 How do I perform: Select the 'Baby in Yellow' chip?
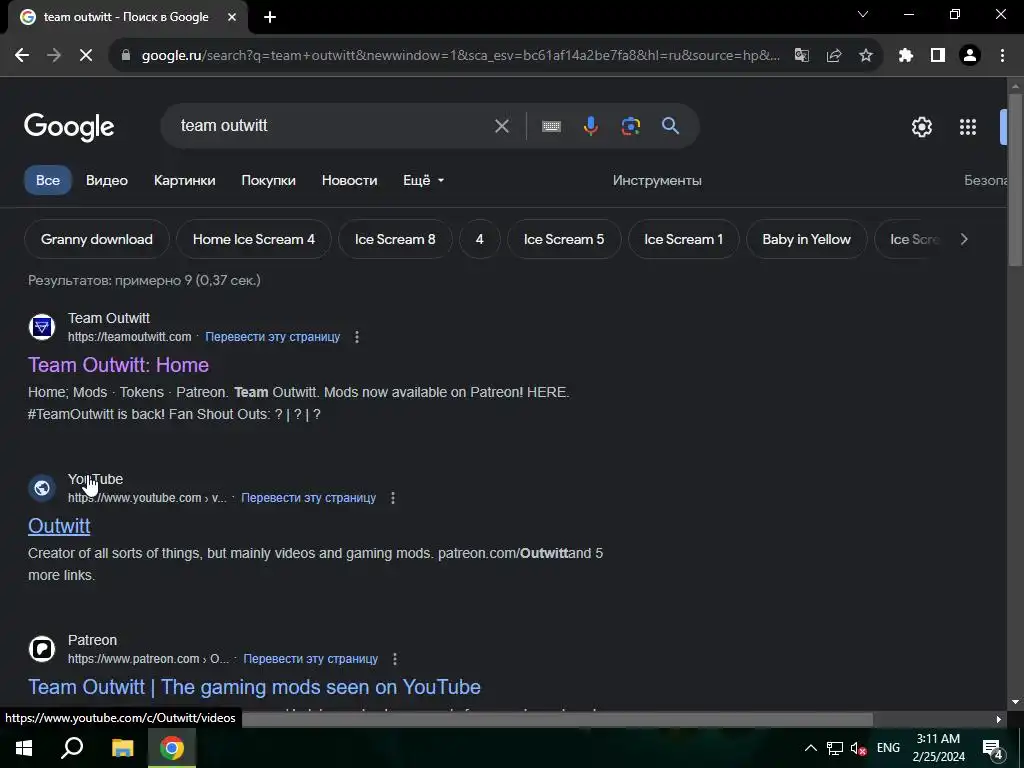(806, 240)
